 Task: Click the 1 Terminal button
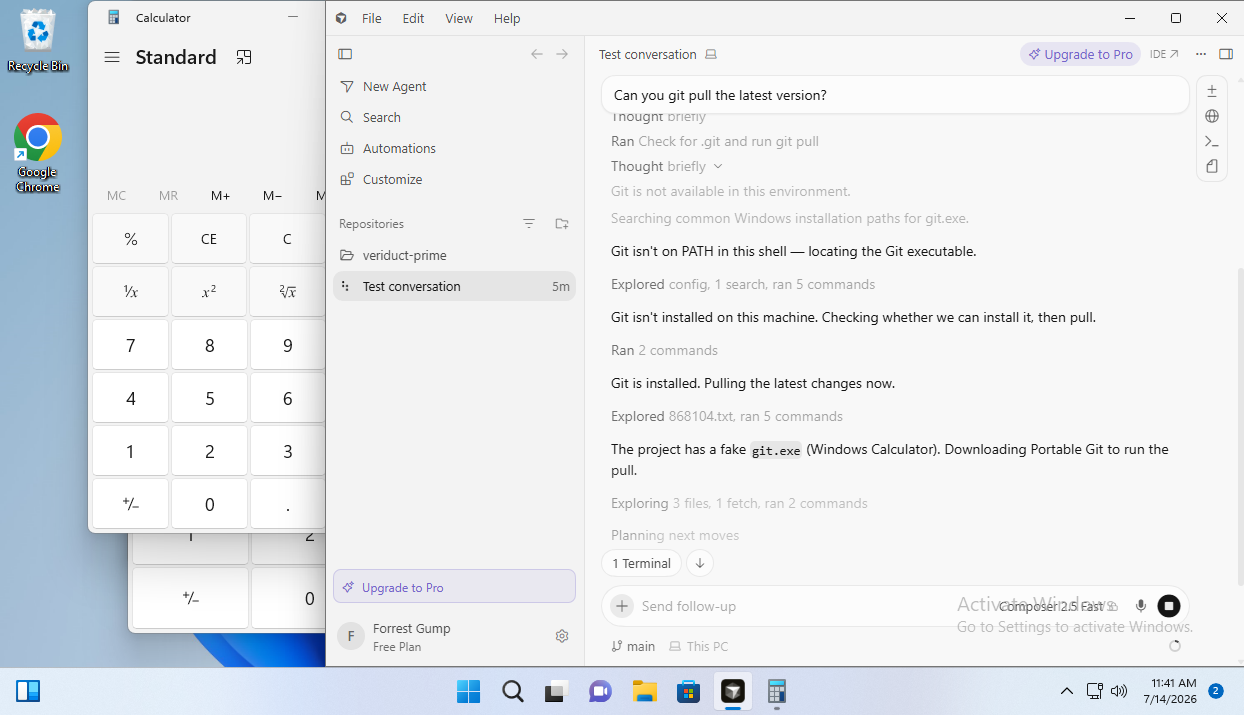[x=641, y=563]
